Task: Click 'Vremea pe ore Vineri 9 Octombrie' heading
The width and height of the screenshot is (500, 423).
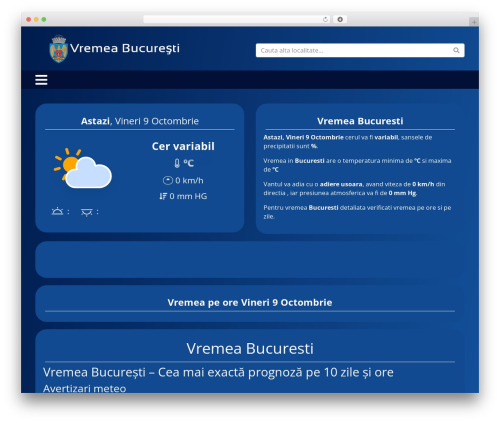Action: 250,303
